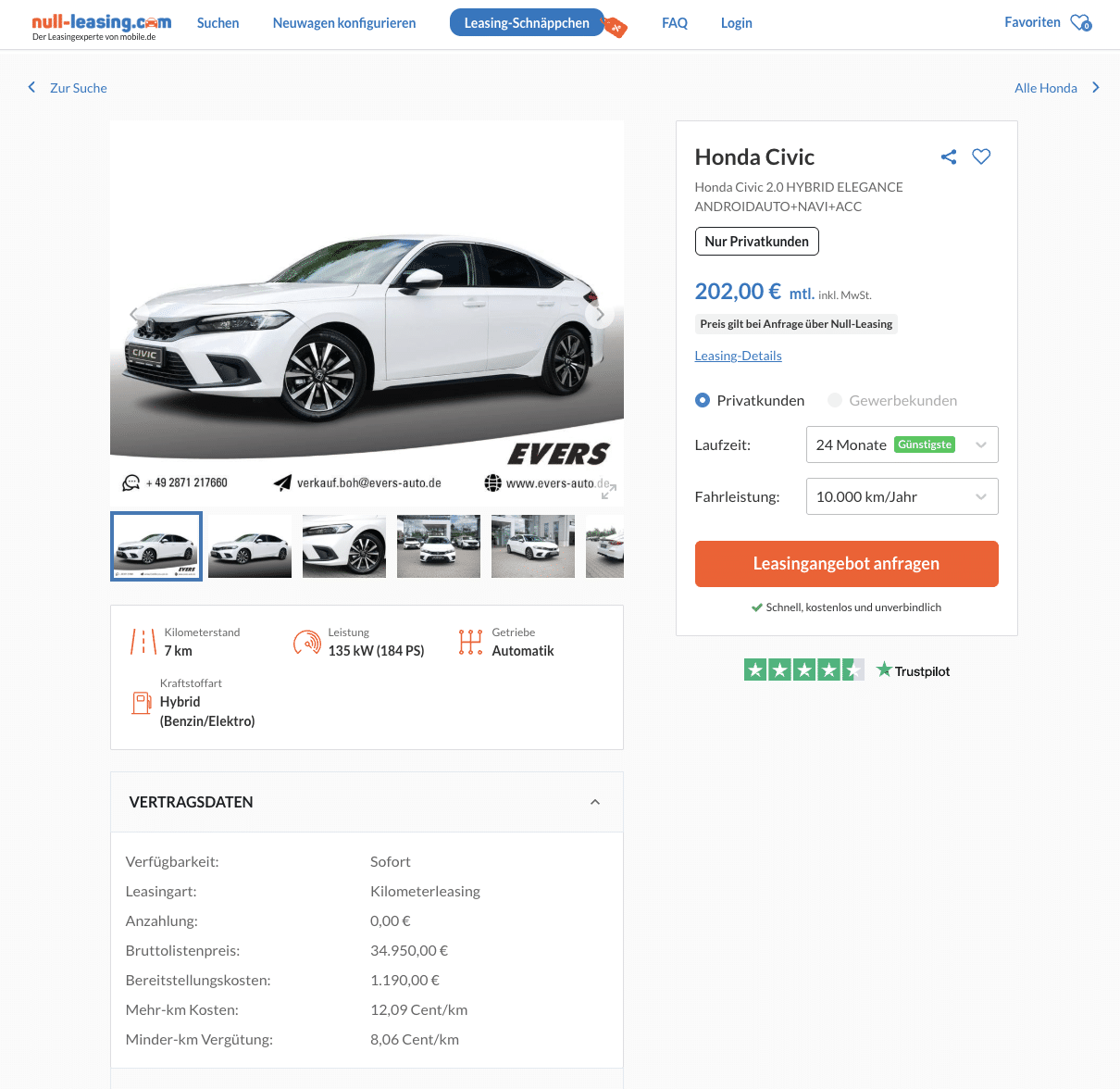The height and width of the screenshot is (1089, 1120).
Task: Collapse the Vertragsdaten section
Action: [x=595, y=802]
